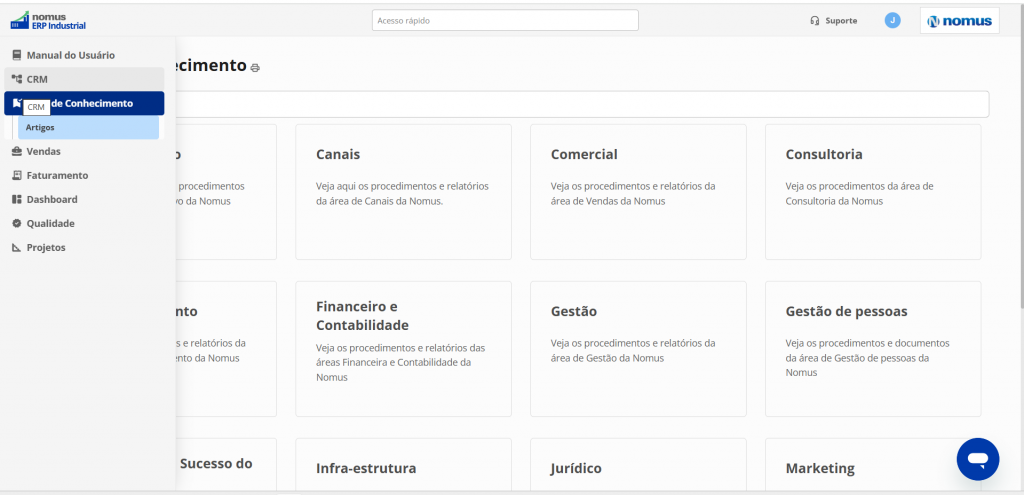The height and width of the screenshot is (495, 1024).
Task: Open the Canais category card
Action: 403,191
